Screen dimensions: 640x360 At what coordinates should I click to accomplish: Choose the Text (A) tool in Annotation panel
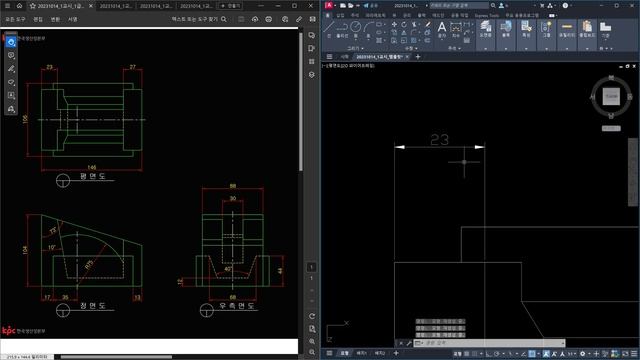442,29
